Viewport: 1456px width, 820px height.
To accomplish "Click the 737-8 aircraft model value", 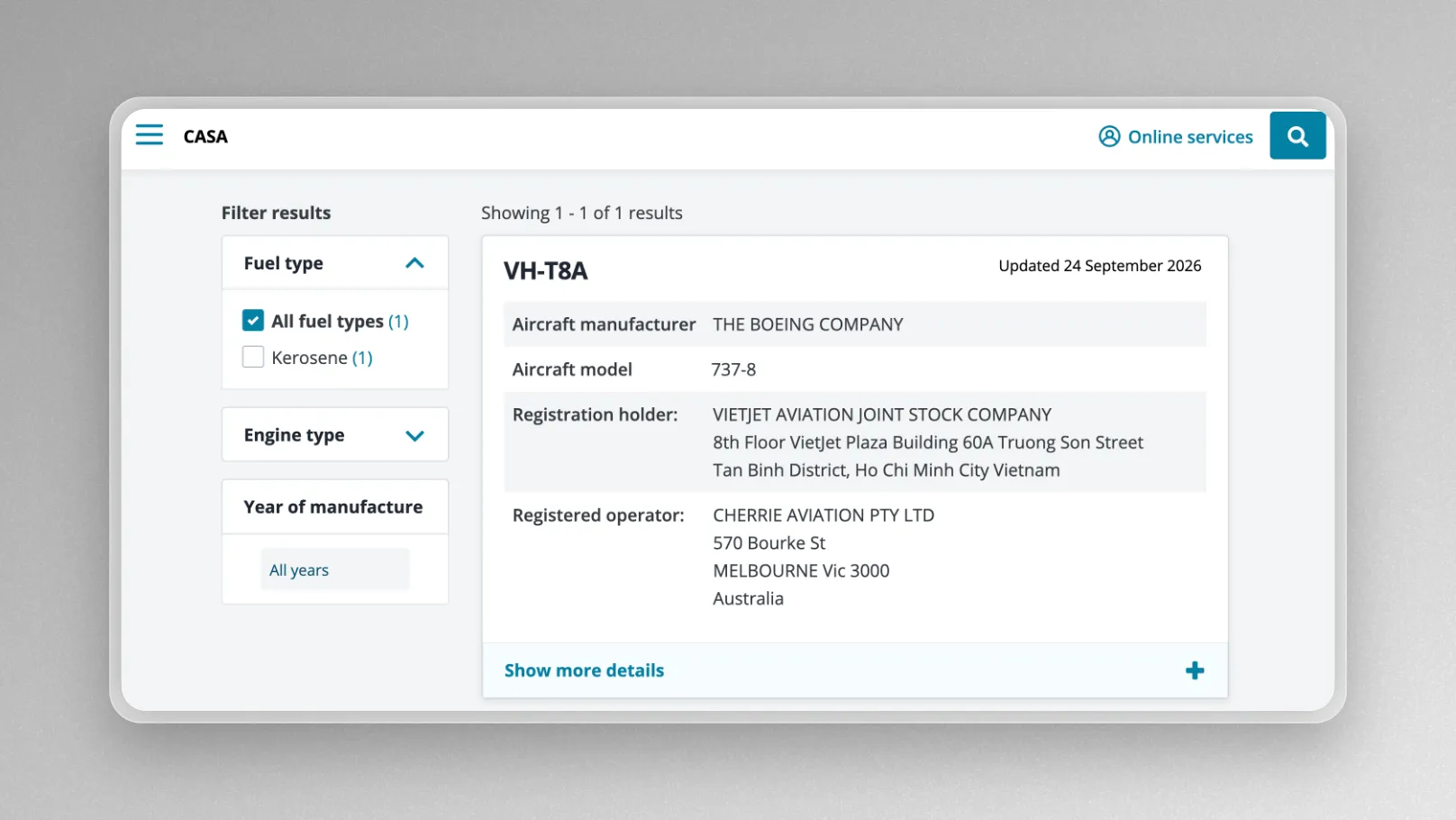I will (x=733, y=369).
